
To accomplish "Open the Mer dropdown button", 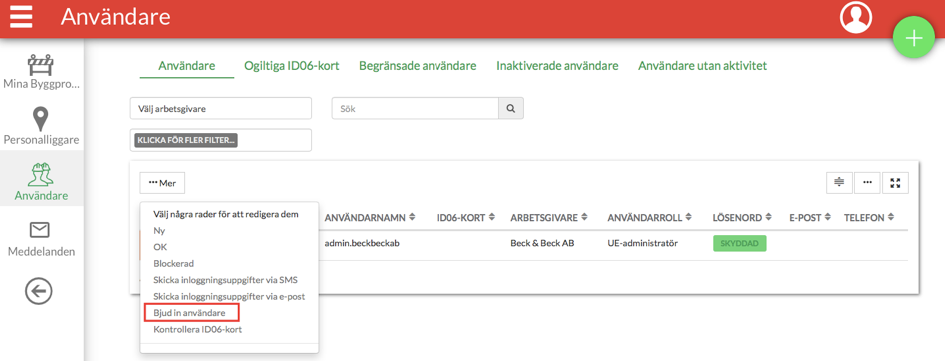I will [x=162, y=183].
